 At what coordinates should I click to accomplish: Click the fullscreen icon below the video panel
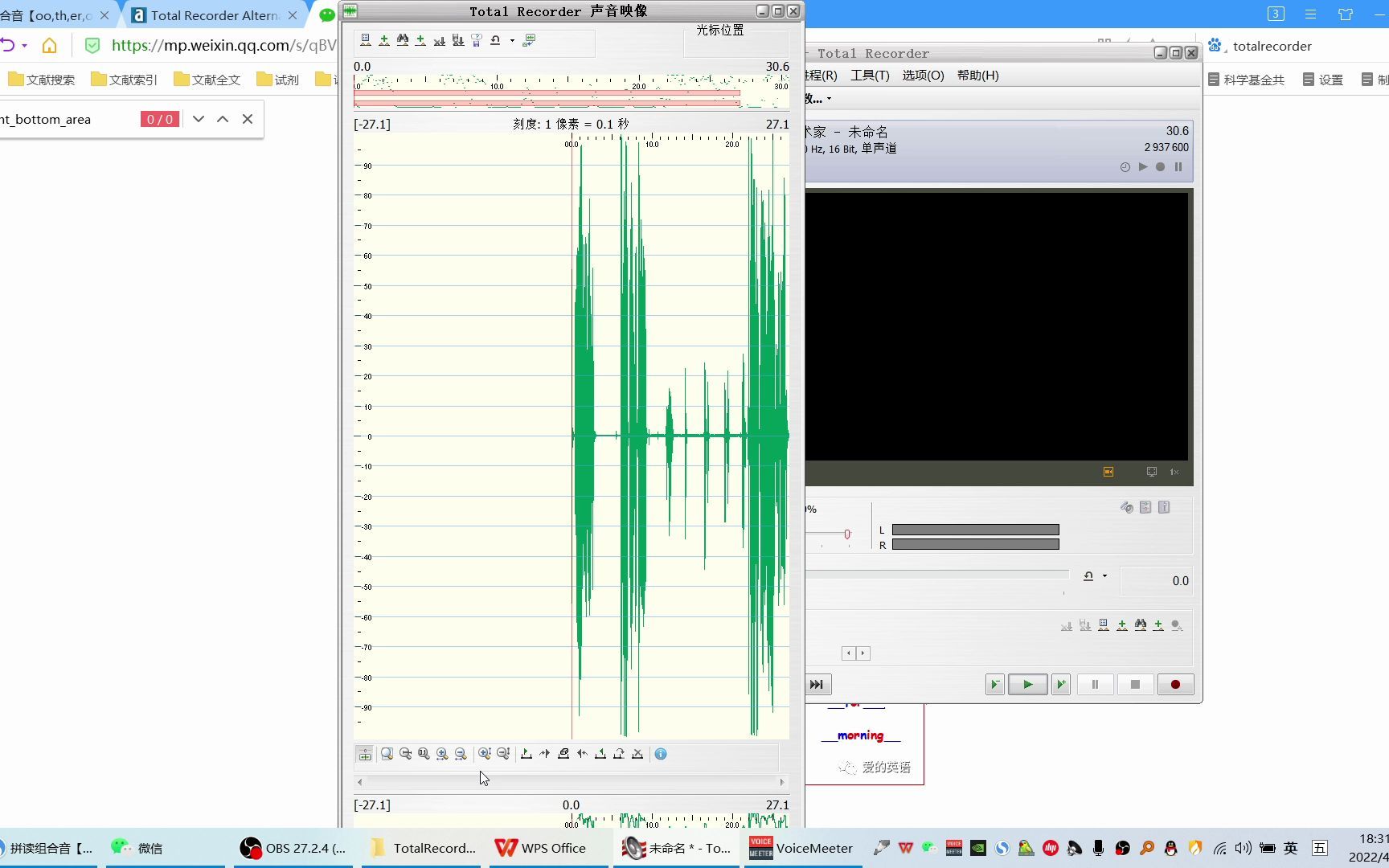pos(1152,472)
